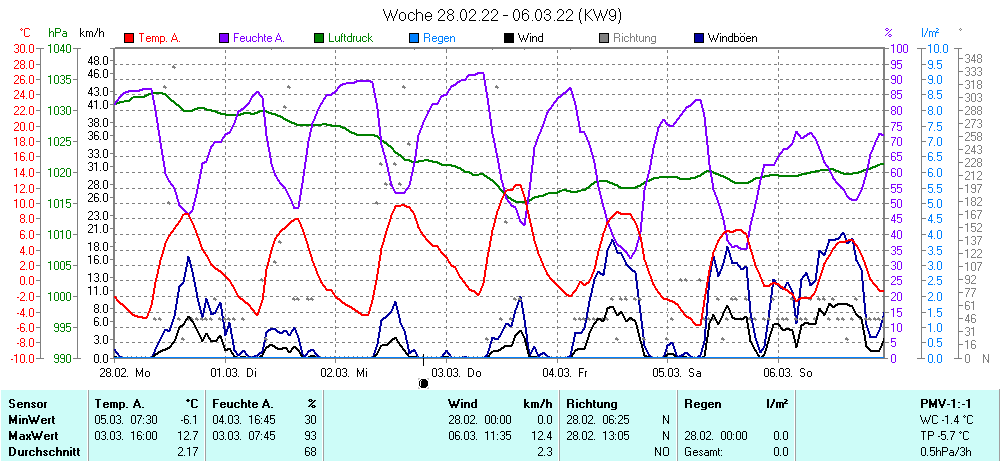Click the purple Feuchte A. legend square
Viewport: 1000px width, 461px height.
coord(223,39)
